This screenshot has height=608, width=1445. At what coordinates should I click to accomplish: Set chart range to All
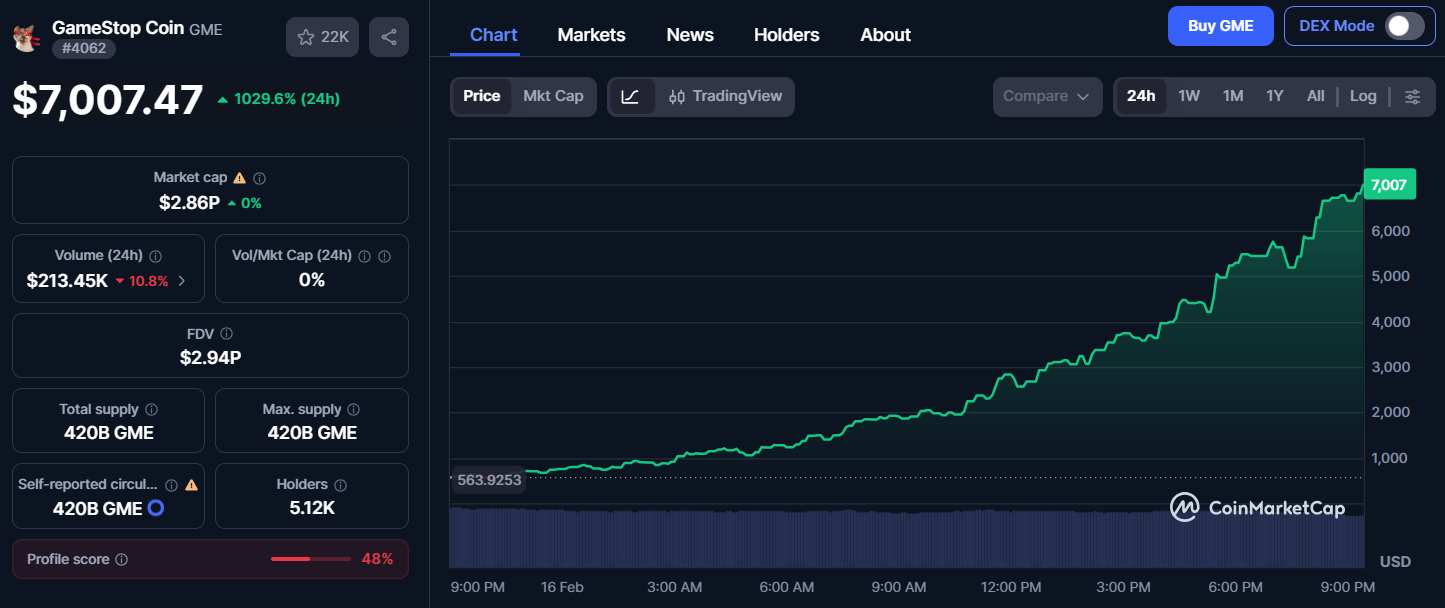click(x=1315, y=96)
